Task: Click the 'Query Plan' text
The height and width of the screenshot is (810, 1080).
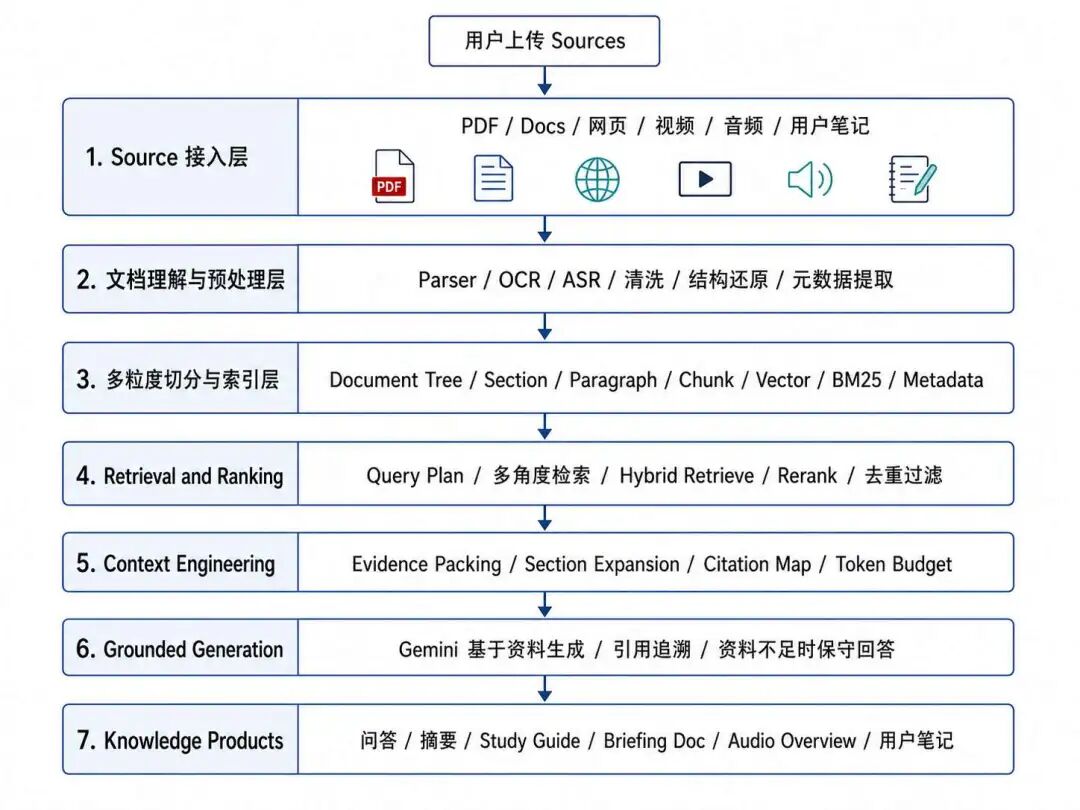Action: (415, 476)
